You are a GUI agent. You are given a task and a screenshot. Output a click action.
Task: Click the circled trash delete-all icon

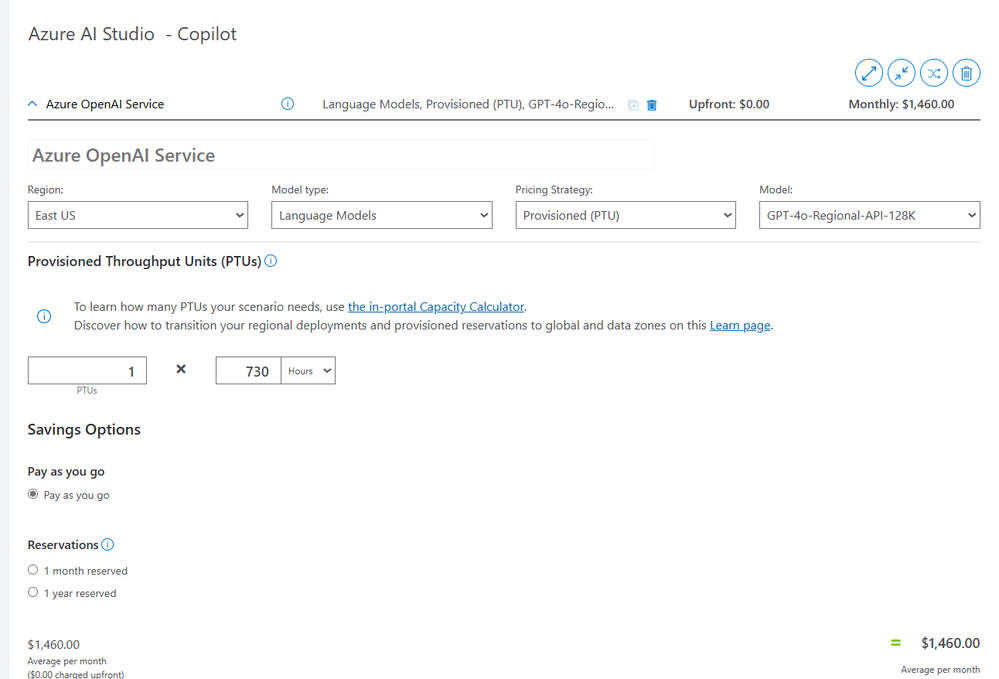966,73
